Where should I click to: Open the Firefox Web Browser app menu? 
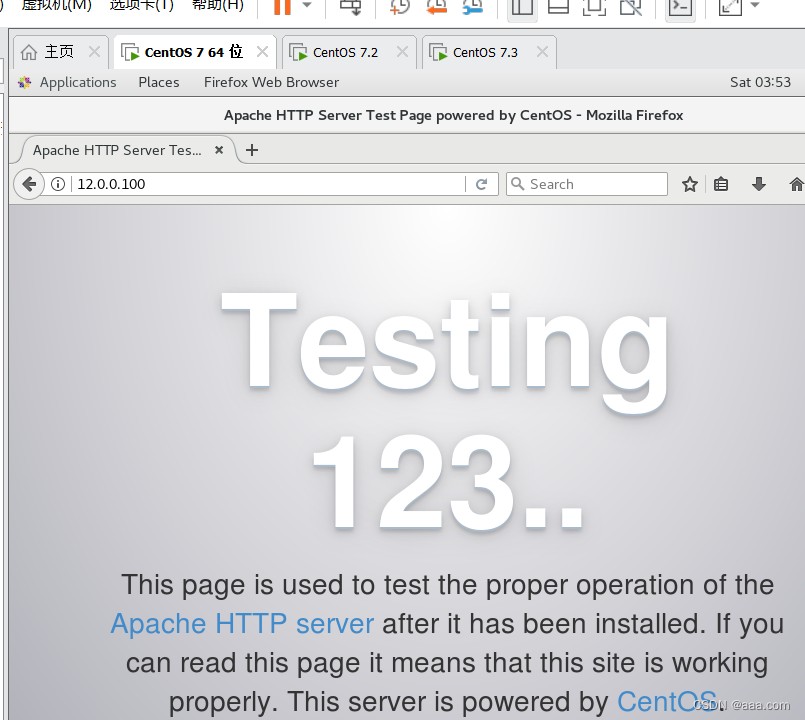pyautogui.click(x=271, y=82)
